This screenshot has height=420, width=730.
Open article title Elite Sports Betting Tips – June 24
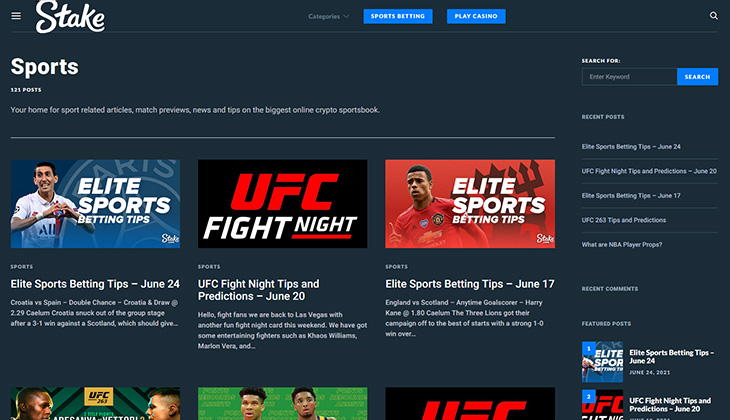[95, 284]
